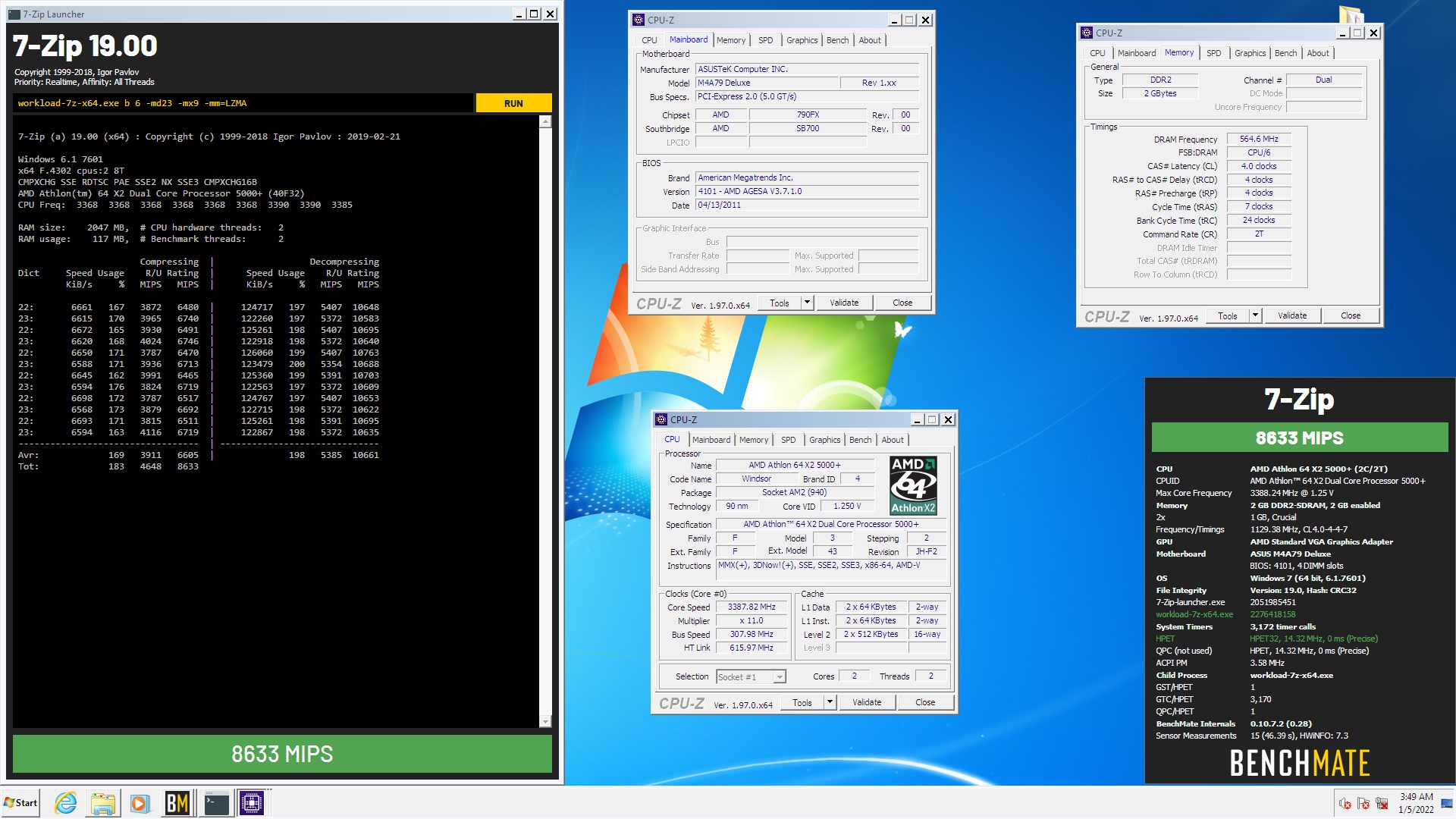Viewport: 1456px width, 819px height.
Task: Expand Tools dropdown arrow in Mainboard CPU-Z window
Action: point(807,303)
